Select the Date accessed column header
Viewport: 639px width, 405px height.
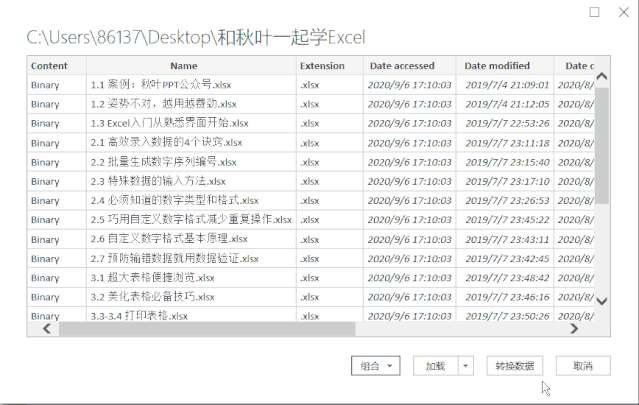click(410, 66)
